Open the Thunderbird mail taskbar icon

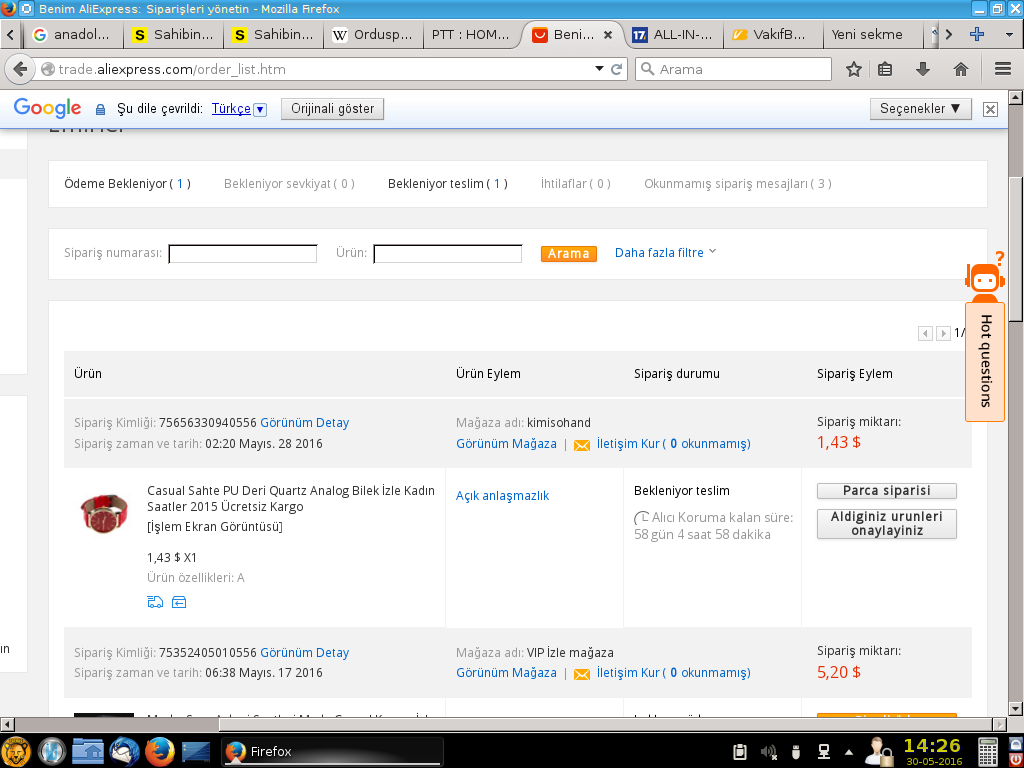tap(124, 752)
